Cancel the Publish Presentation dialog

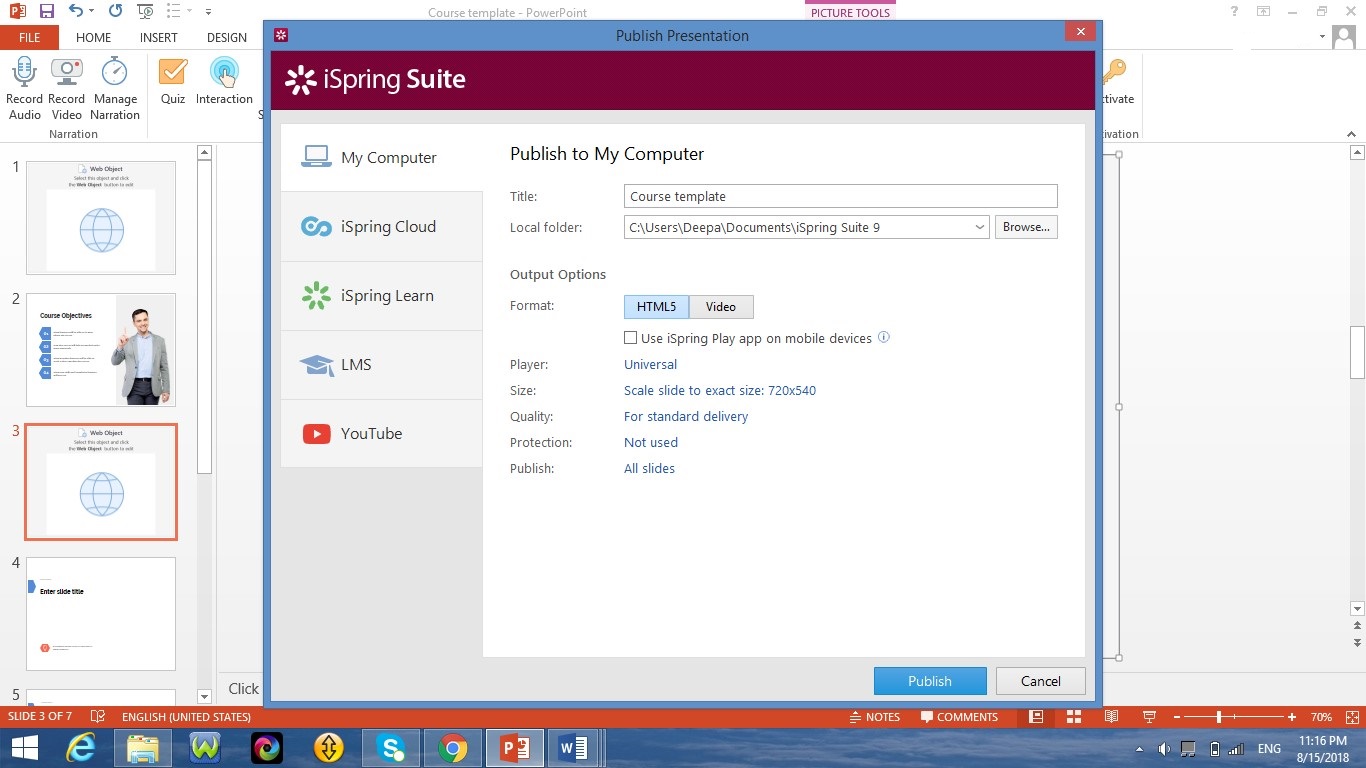click(x=1041, y=681)
